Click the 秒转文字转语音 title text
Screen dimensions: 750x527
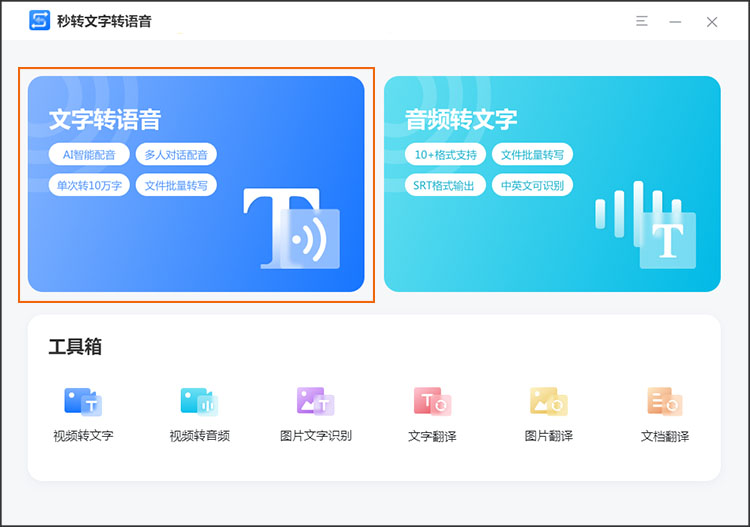104,21
